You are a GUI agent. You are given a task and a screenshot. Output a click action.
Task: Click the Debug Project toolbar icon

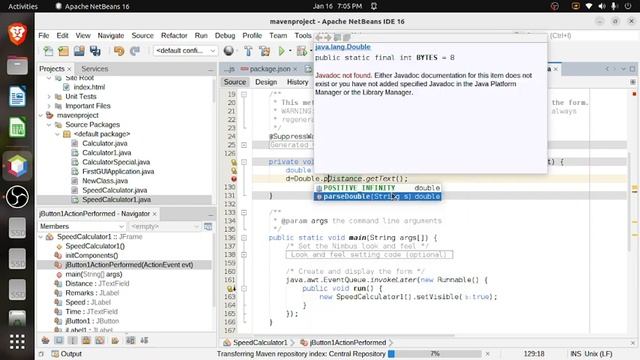tap(302, 51)
